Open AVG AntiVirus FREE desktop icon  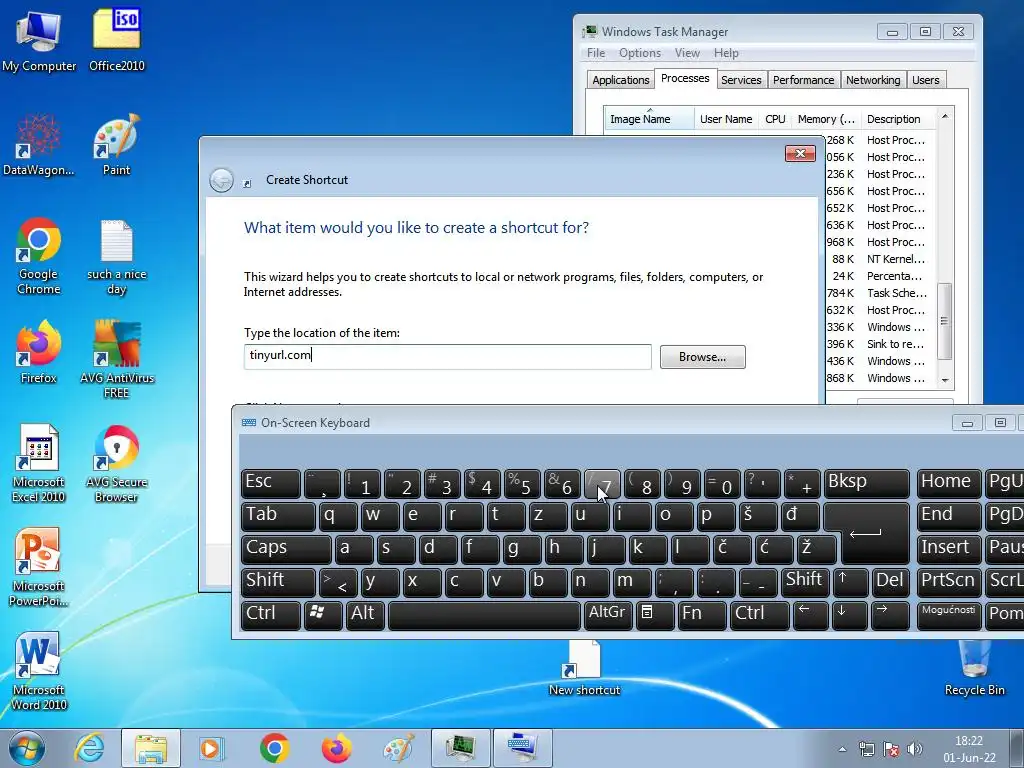(116, 358)
